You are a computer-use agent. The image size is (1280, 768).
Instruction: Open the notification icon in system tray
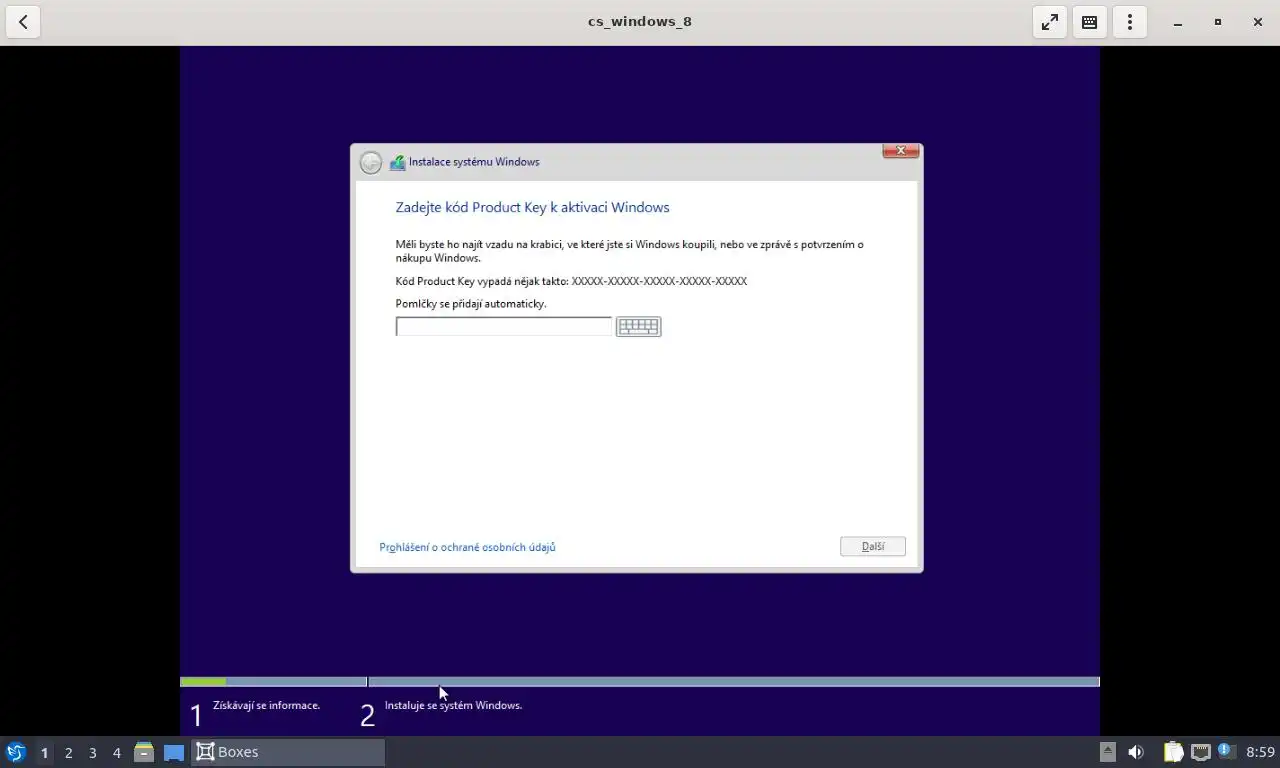click(1226, 750)
